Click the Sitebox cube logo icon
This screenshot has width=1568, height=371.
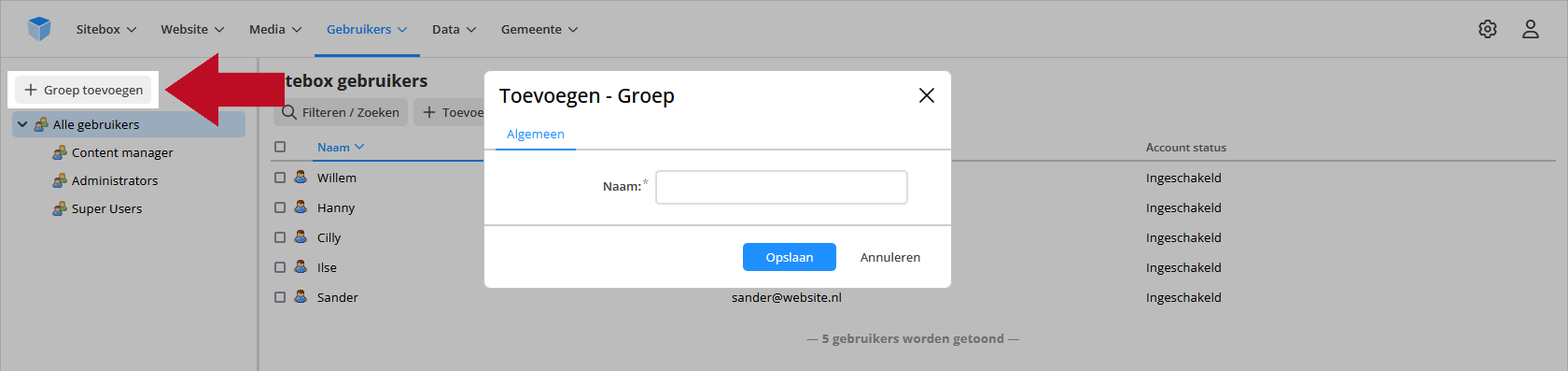coord(39,29)
